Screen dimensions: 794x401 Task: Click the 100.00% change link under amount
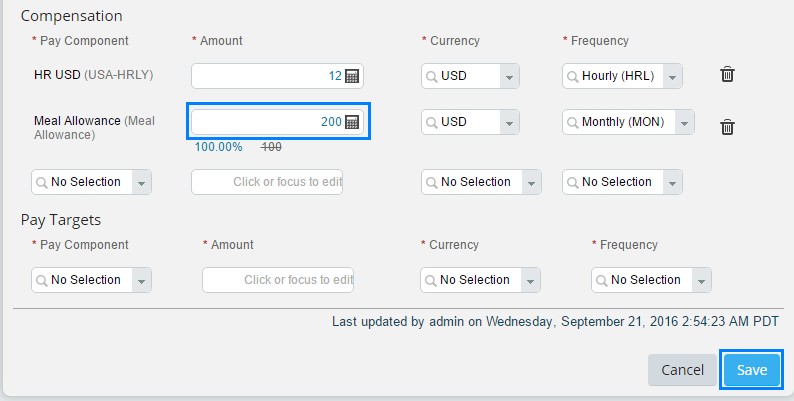coord(219,147)
